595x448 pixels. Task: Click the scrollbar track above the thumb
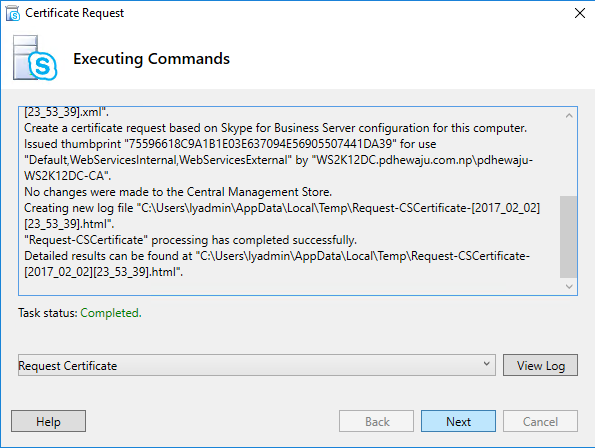[568, 159]
